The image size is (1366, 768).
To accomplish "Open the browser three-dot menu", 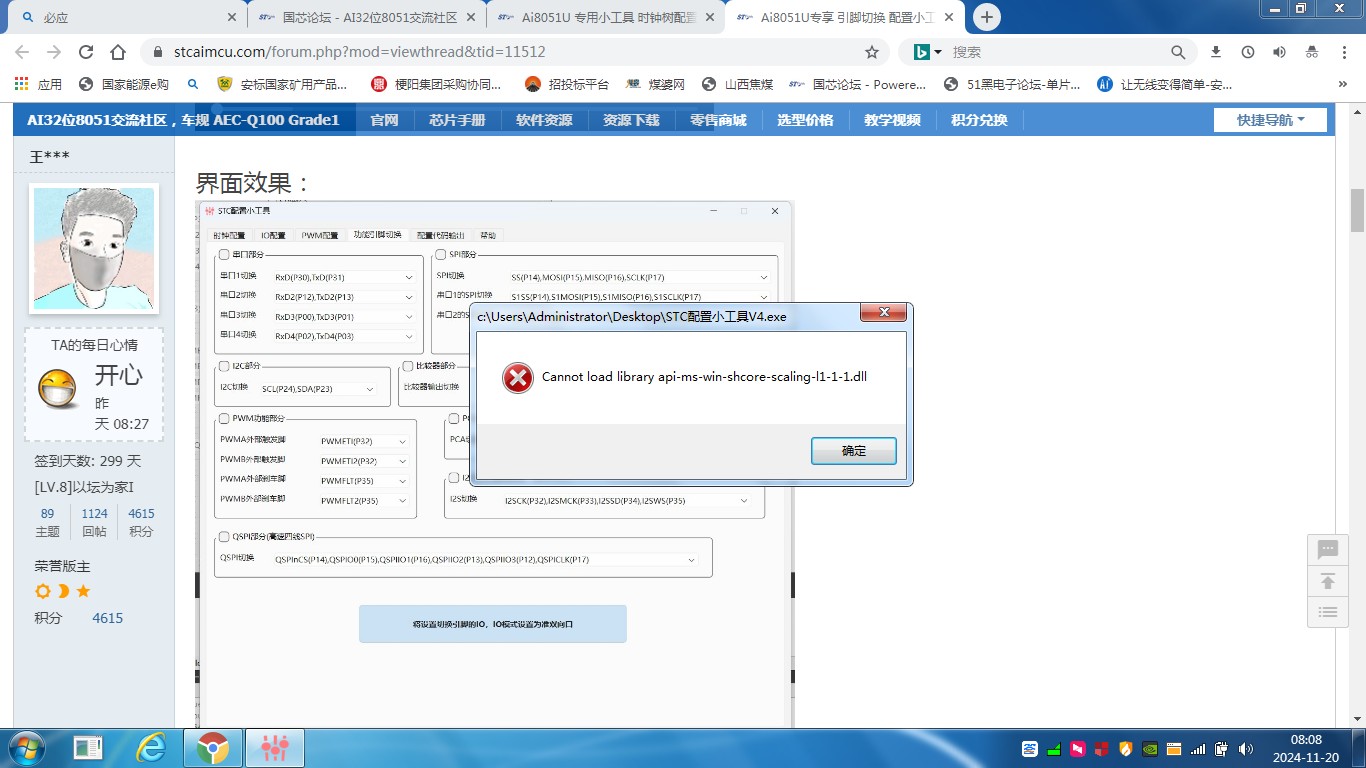I will pyautogui.click(x=1343, y=52).
